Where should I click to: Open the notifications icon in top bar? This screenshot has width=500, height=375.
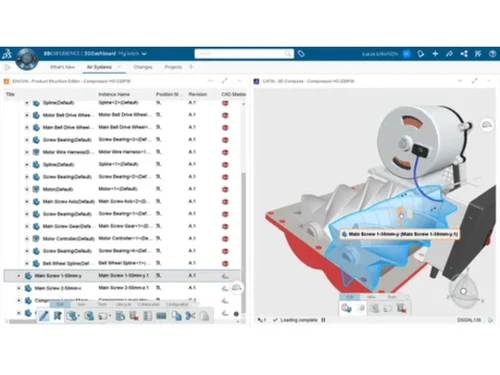[421, 54]
